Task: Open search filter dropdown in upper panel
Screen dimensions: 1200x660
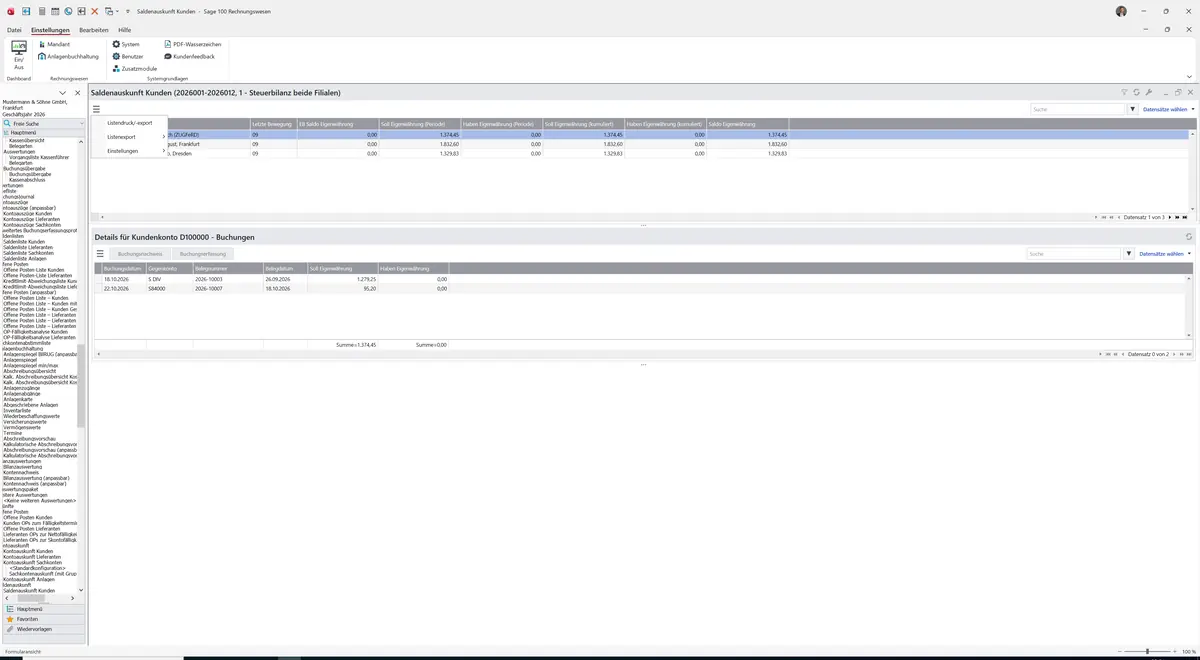Action: 1133,109
